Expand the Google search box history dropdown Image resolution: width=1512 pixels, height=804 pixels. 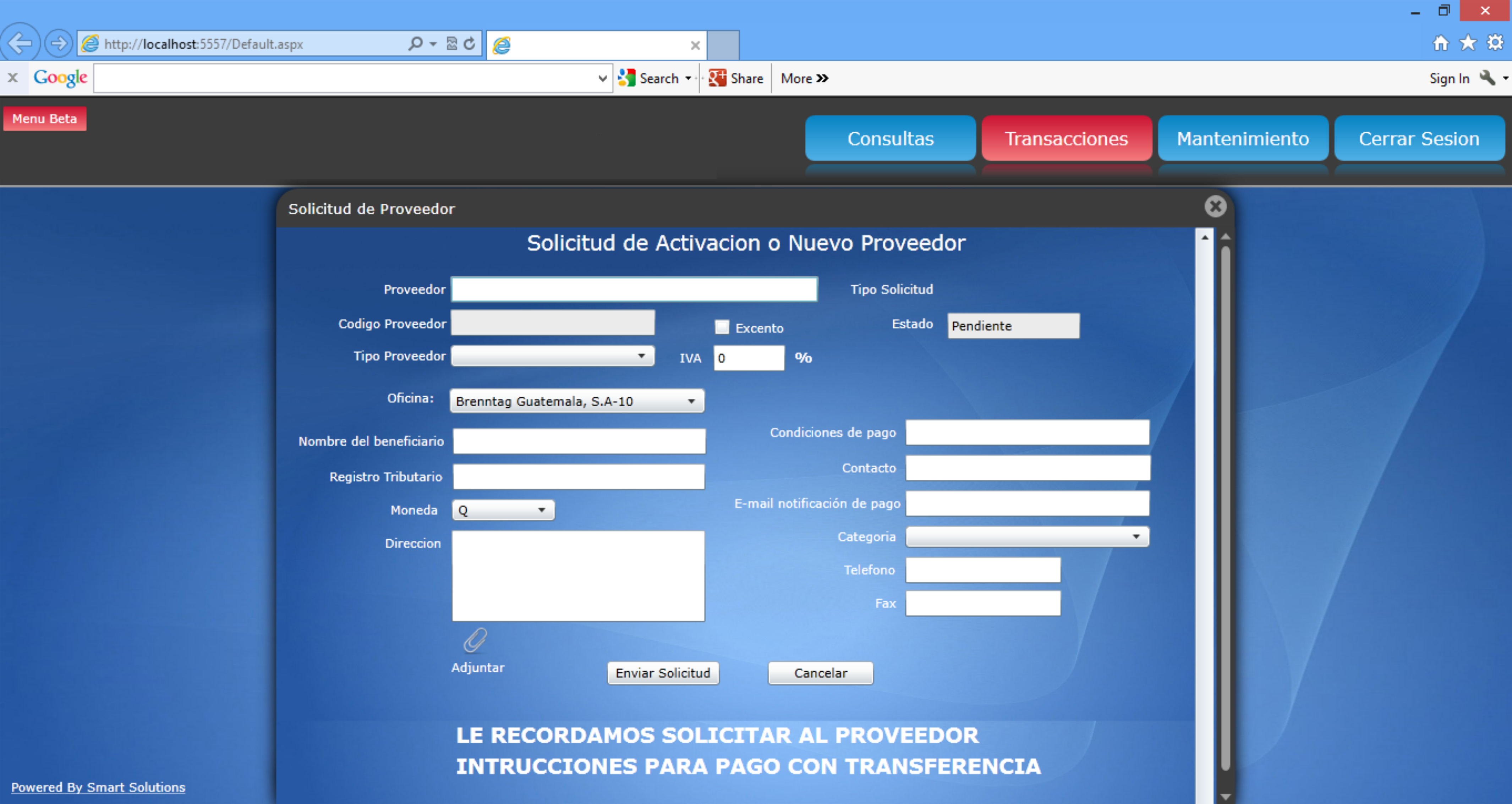(603, 78)
